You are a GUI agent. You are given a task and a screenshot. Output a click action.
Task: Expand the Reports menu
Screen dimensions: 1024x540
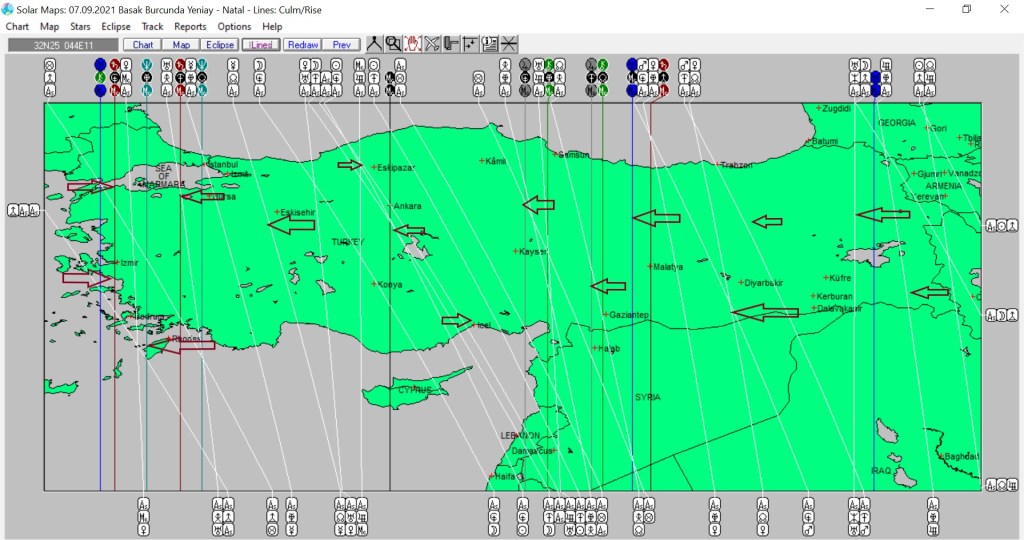tap(190, 26)
